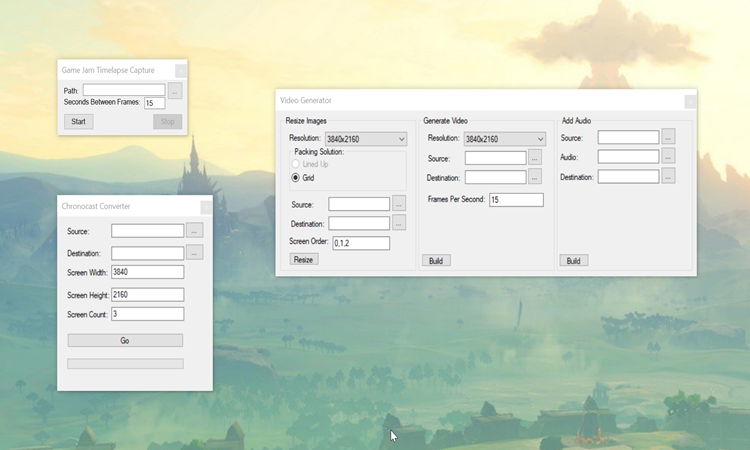
Task: Click Path text field in Timelapse Capture
Action: point(124,90)
